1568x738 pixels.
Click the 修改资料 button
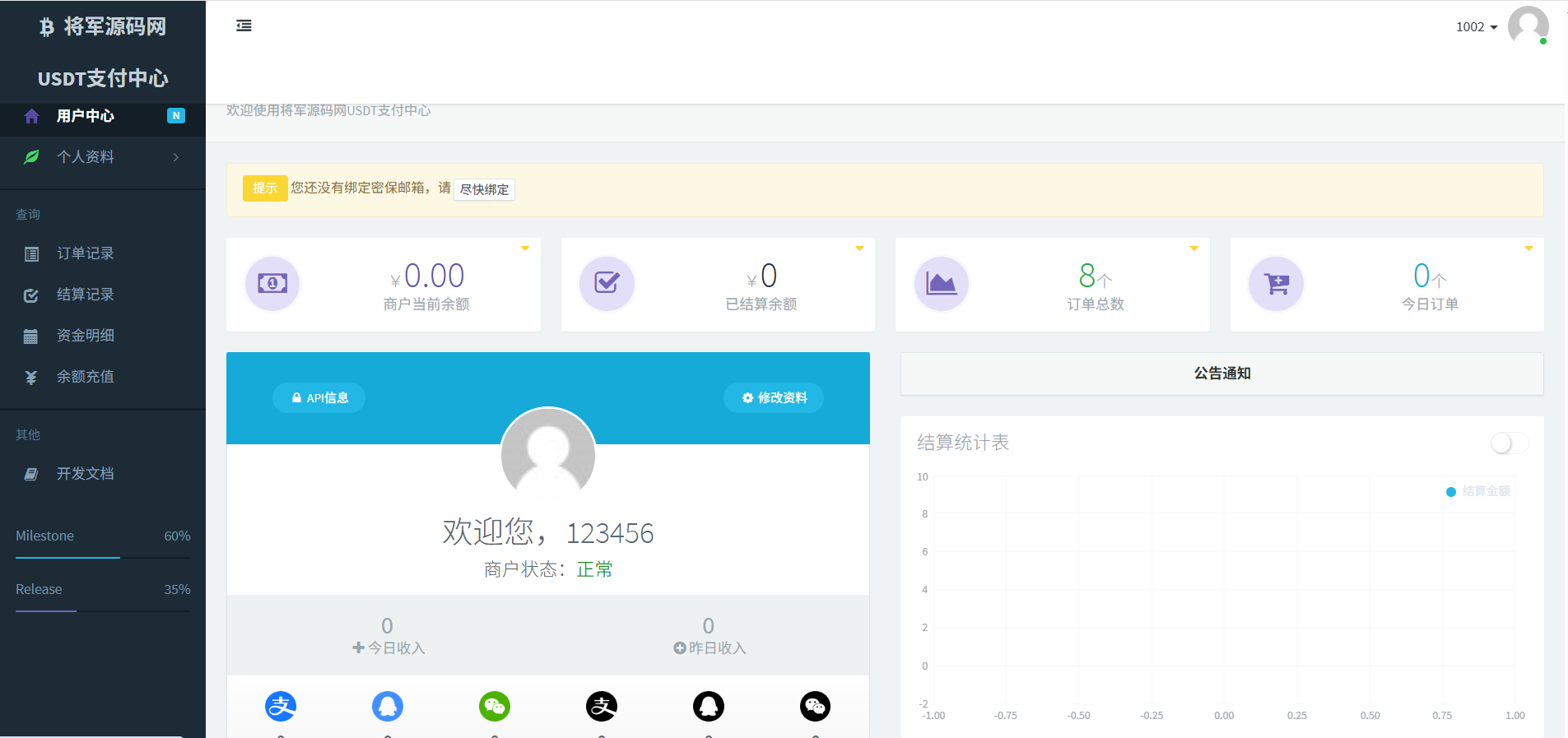pyautogui.click(x=774, y=398)
